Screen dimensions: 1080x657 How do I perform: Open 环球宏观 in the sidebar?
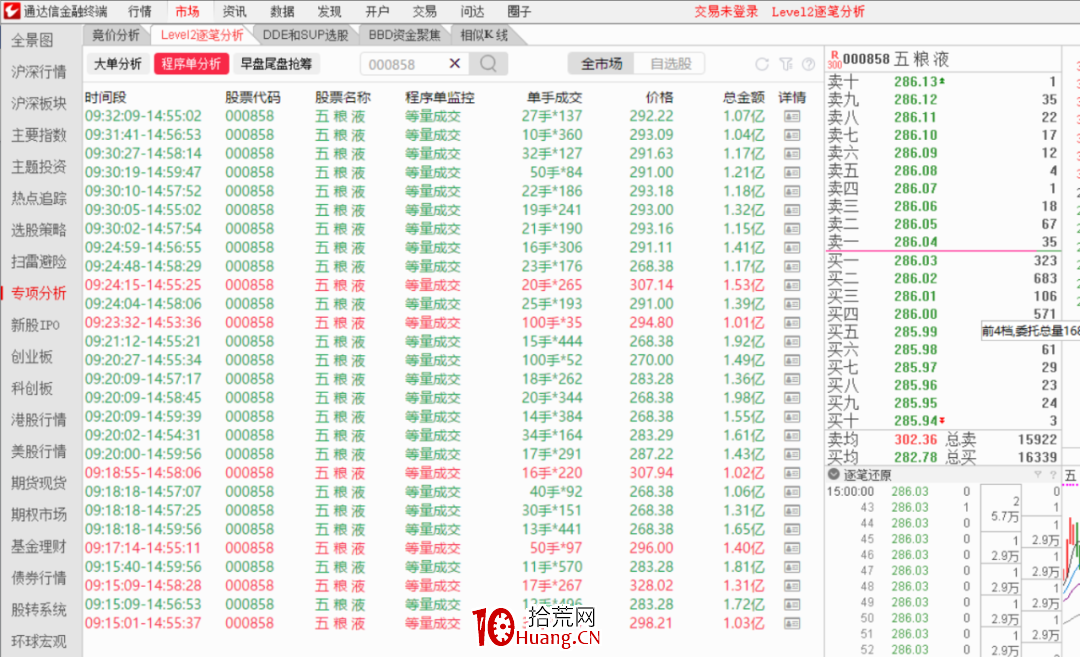coord(39,641)
